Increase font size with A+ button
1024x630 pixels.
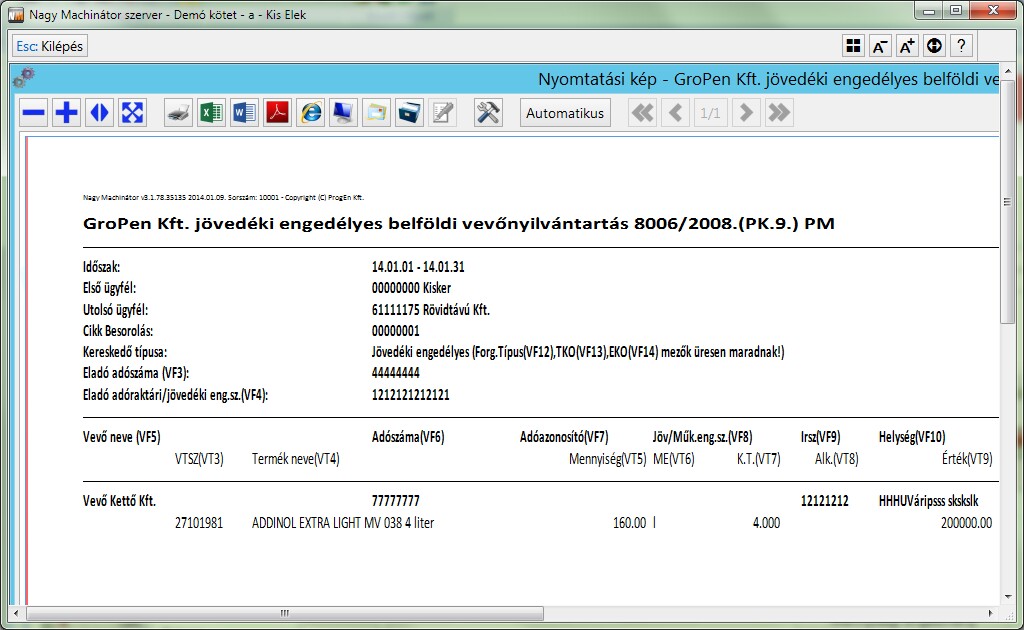coord(907,46)
